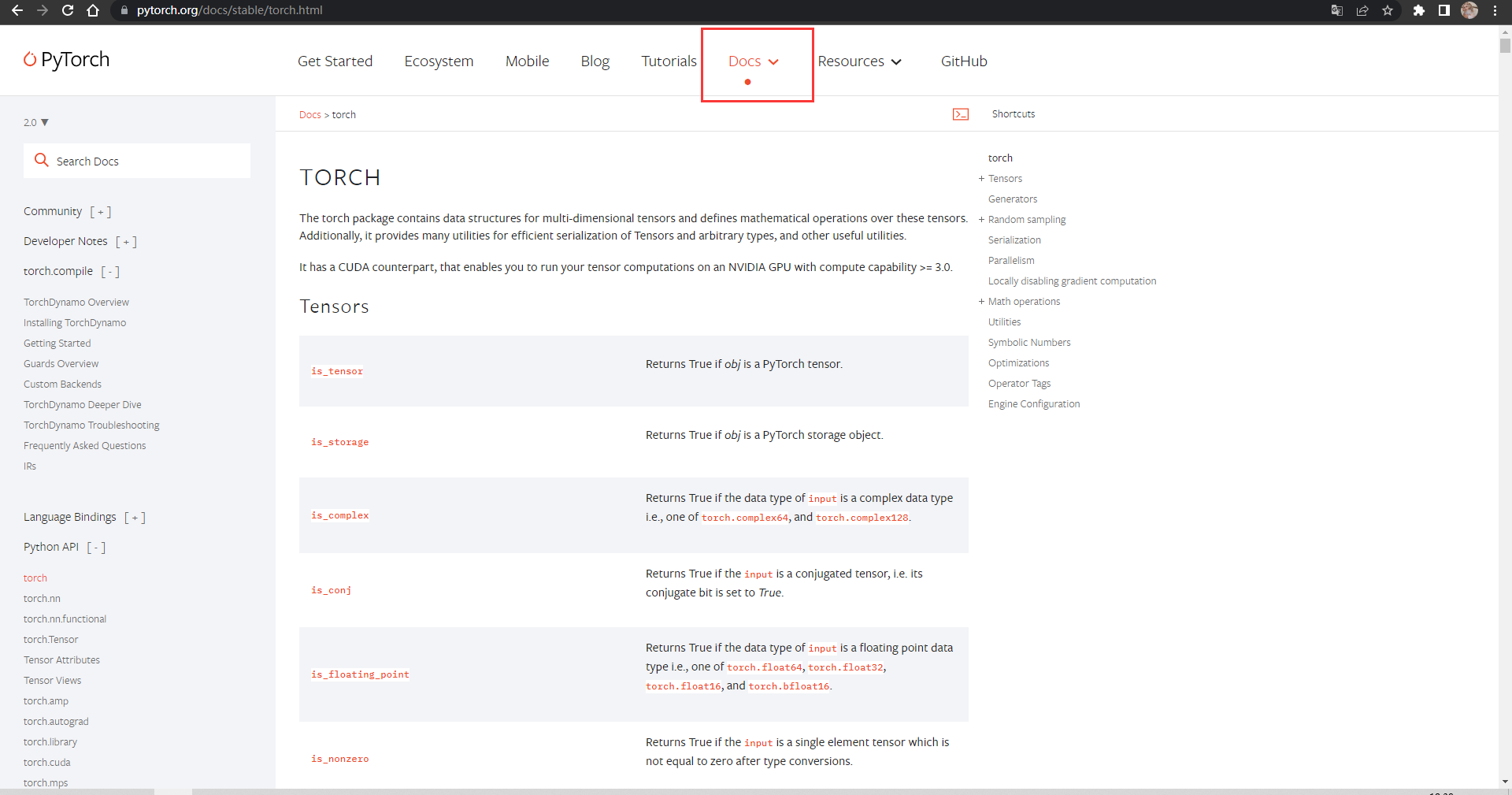
Task: Click the torch.complex64 inline link
Action: coord(745,518)
